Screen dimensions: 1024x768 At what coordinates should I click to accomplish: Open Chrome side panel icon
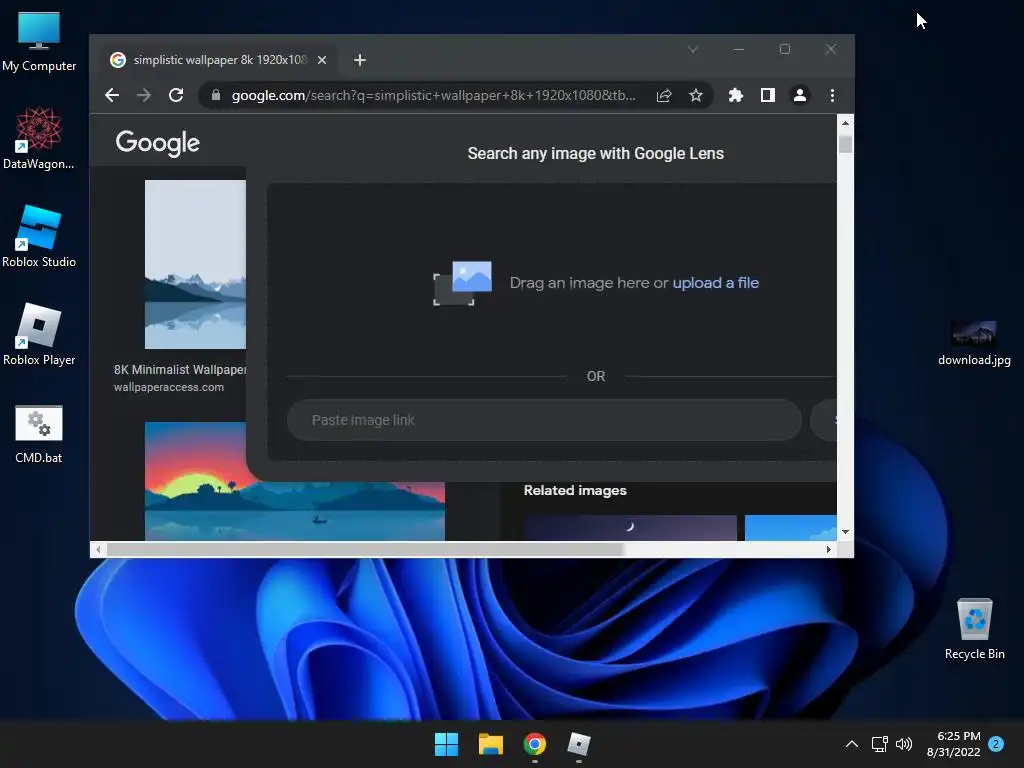pyautogui.click(x=768, y=95)
